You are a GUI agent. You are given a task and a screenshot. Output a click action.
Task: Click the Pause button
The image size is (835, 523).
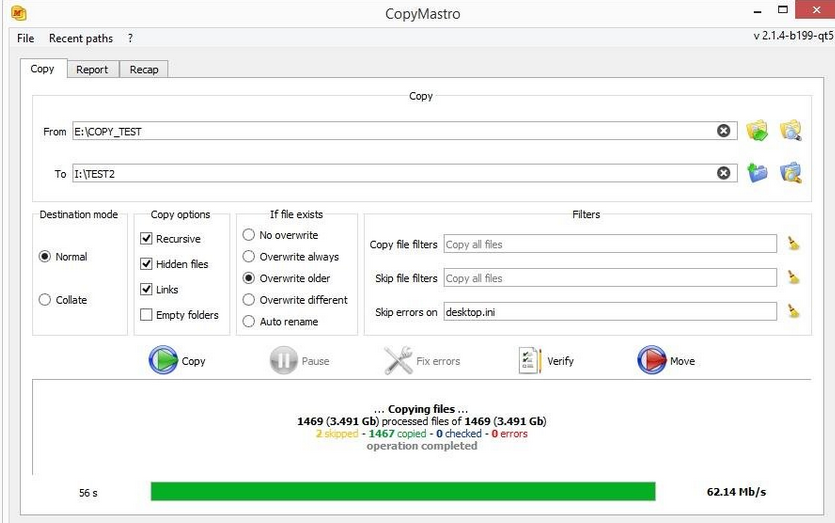click(x=300, y=361)
